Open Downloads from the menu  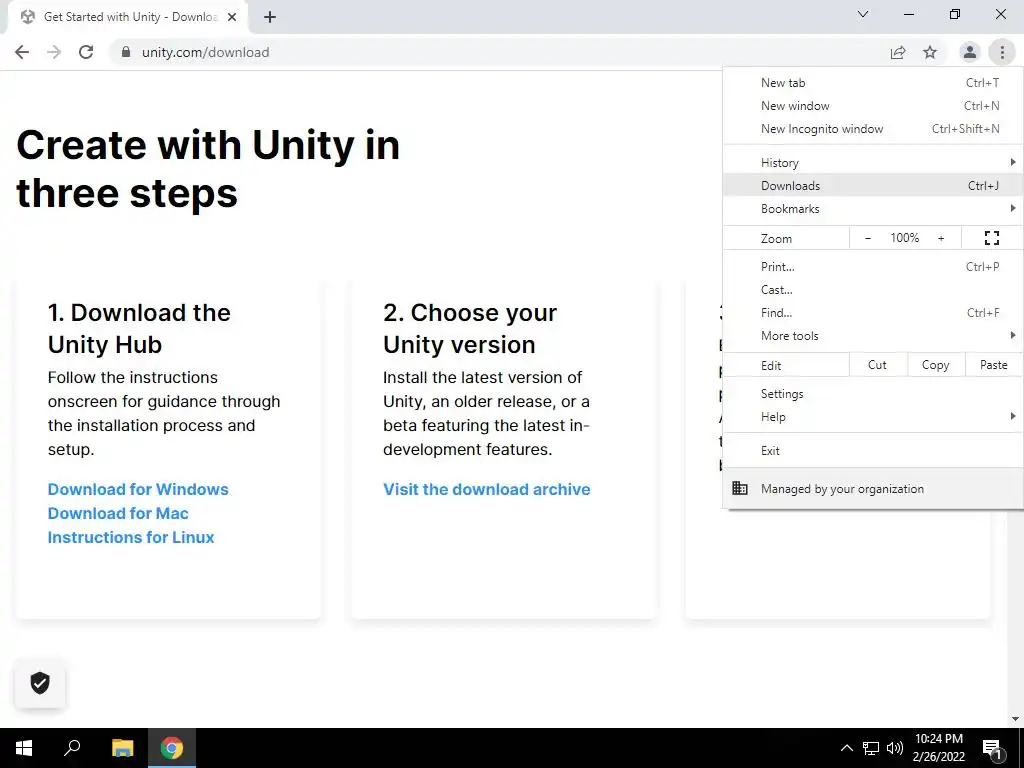click(873, 185)
